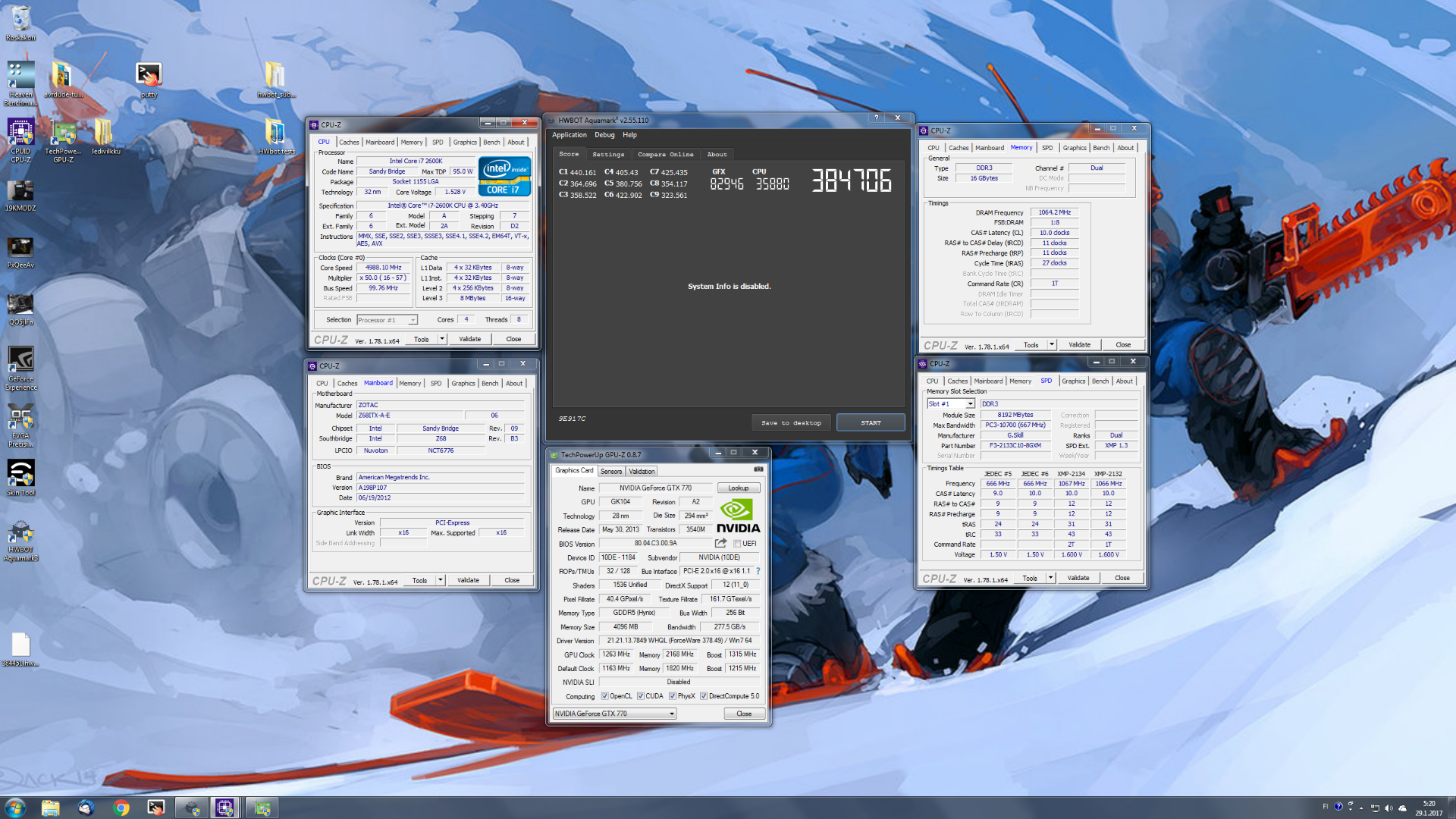Open the Processor #1 selection dropdown
Viewport: 1456px width, 819px height.
point(387,320)
